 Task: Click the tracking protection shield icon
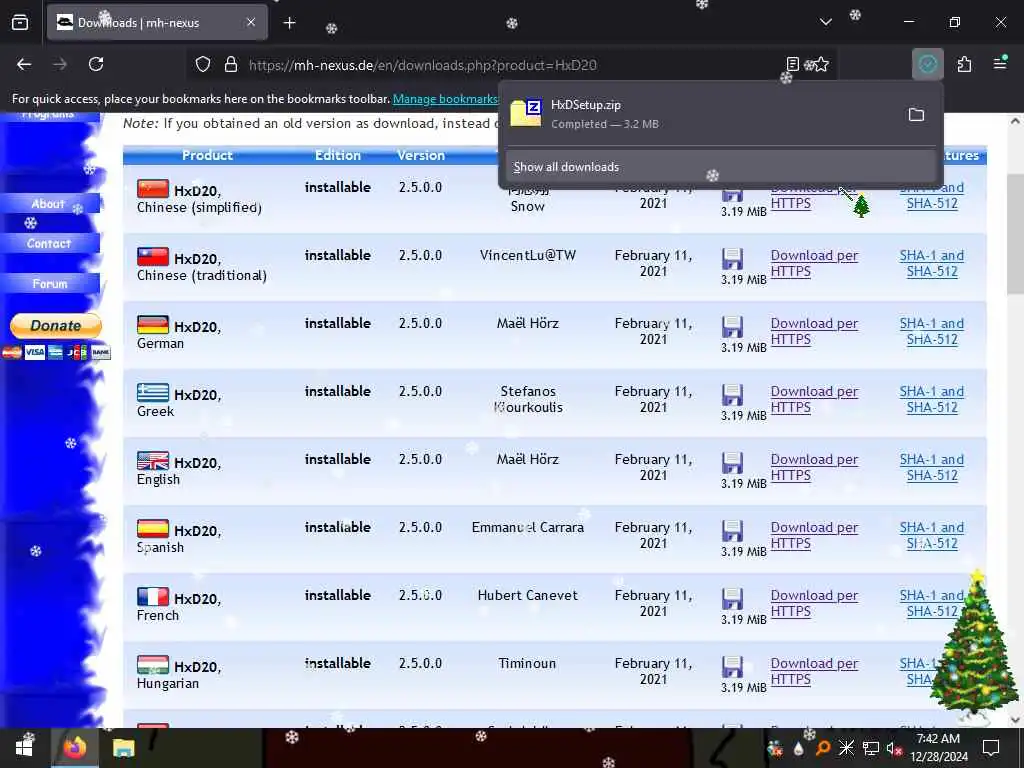click(x=203, y=65)
